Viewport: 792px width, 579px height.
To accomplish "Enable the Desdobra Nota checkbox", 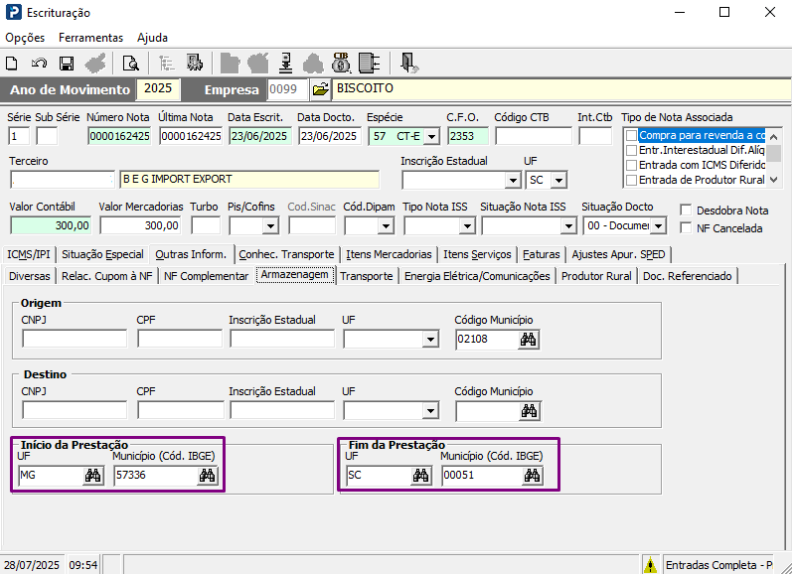I will tap(686, 210).
